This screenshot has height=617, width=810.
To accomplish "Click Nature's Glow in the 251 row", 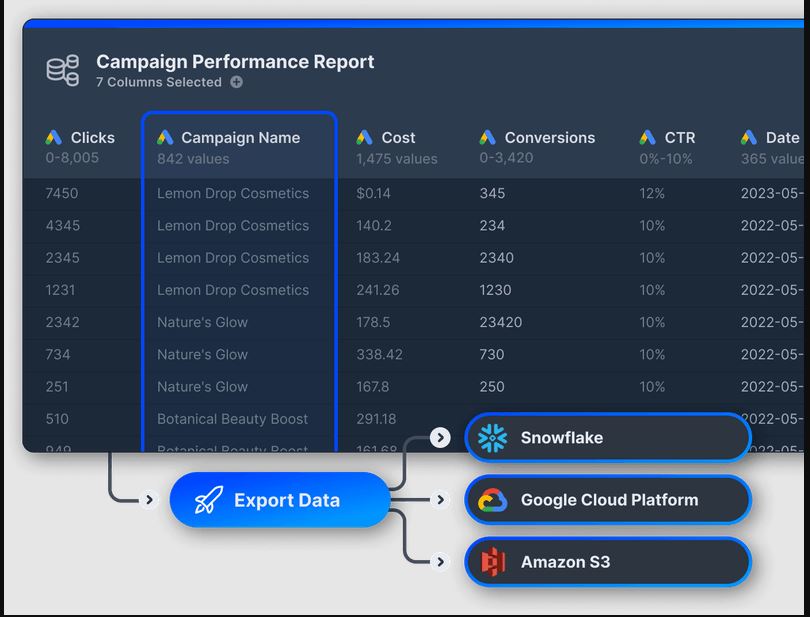I will [202, 387].
